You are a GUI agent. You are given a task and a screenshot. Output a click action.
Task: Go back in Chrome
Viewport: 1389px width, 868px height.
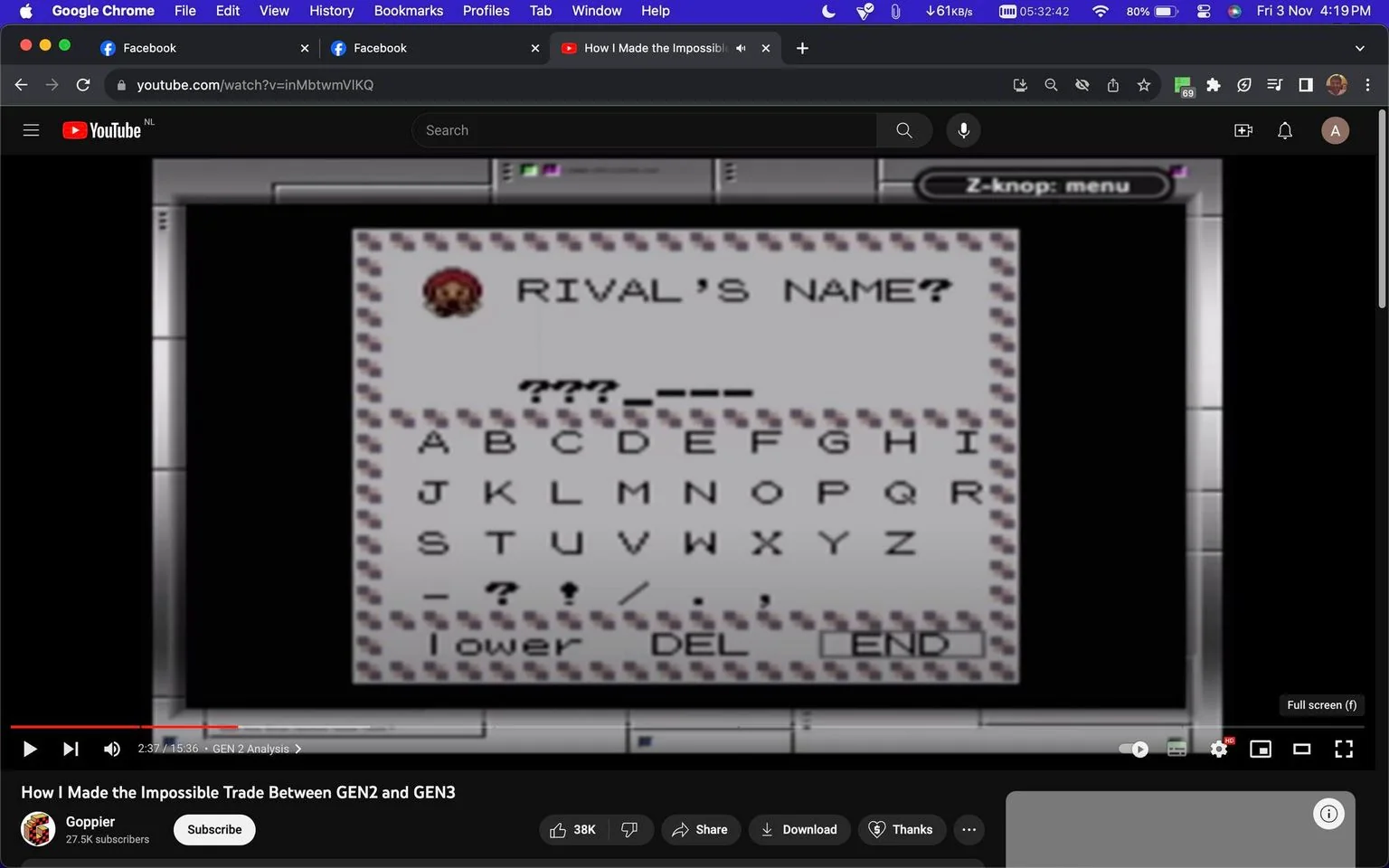tap(22, 85)
